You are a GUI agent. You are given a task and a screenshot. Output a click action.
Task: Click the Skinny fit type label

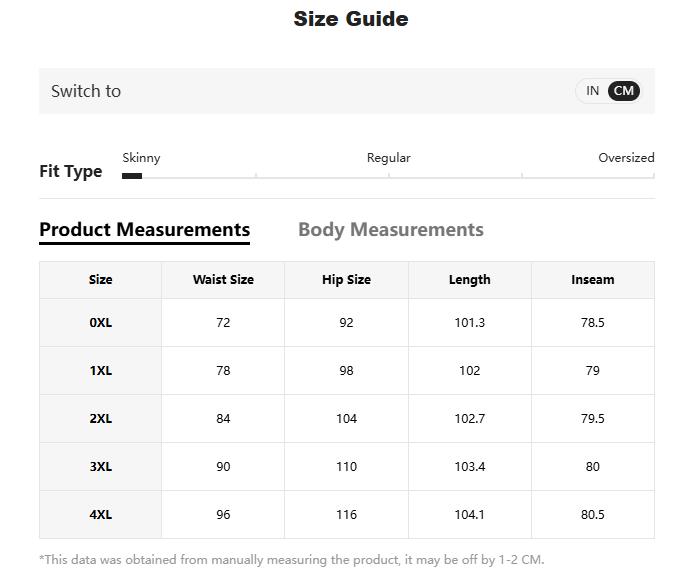point(141,158)
